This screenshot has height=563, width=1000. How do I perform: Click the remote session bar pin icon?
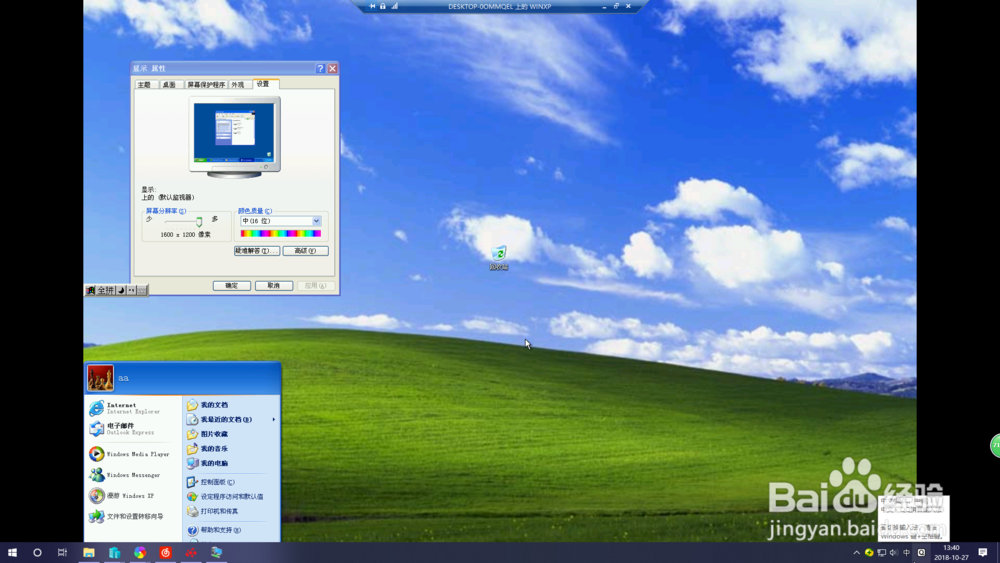pos(372,6)
